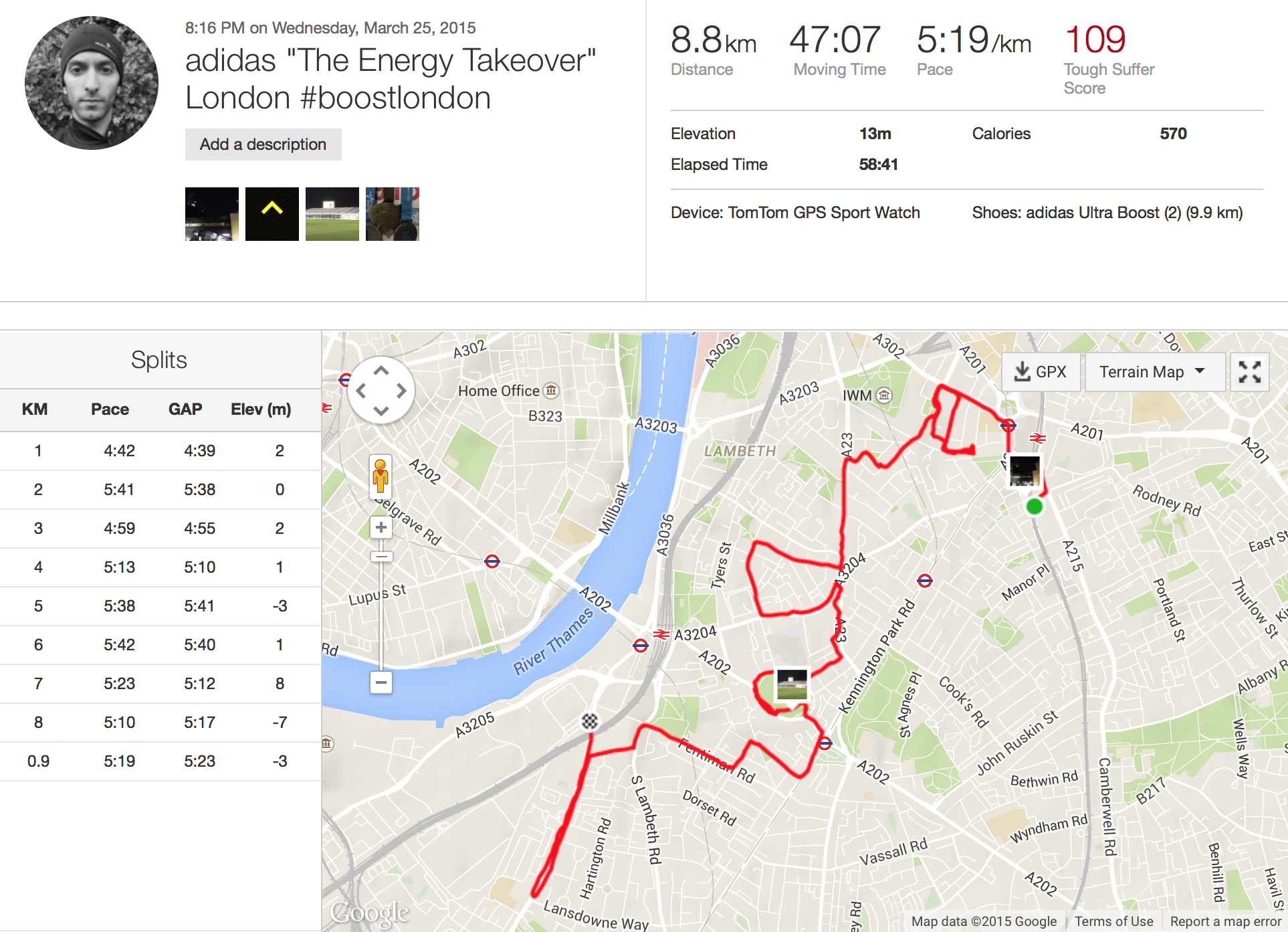
Task: Click Report a map error link
Action: point(1225,921)
